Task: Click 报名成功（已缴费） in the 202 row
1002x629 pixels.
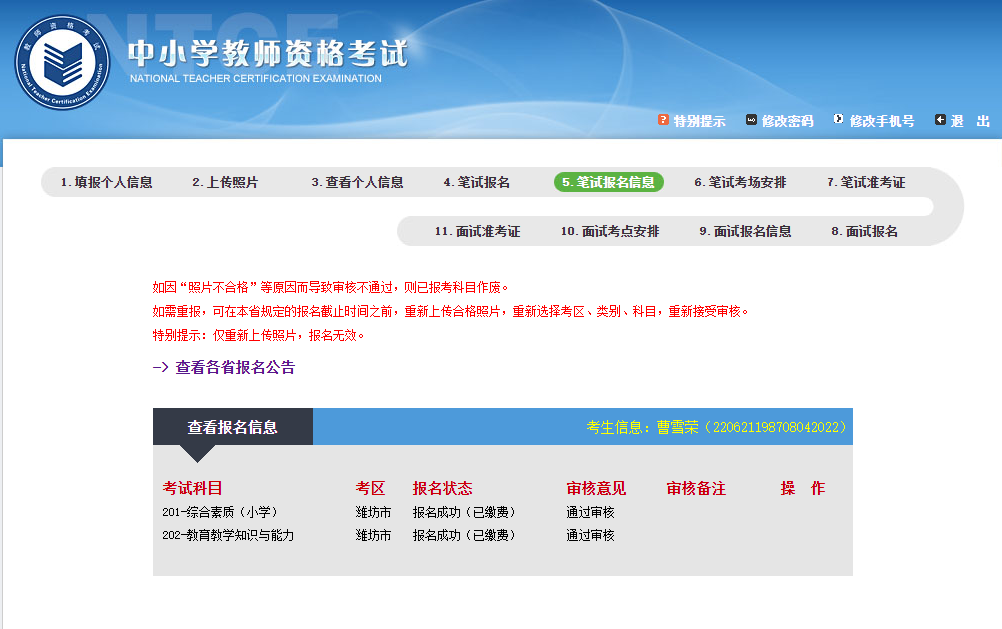Action: click(x=464, y=535)
